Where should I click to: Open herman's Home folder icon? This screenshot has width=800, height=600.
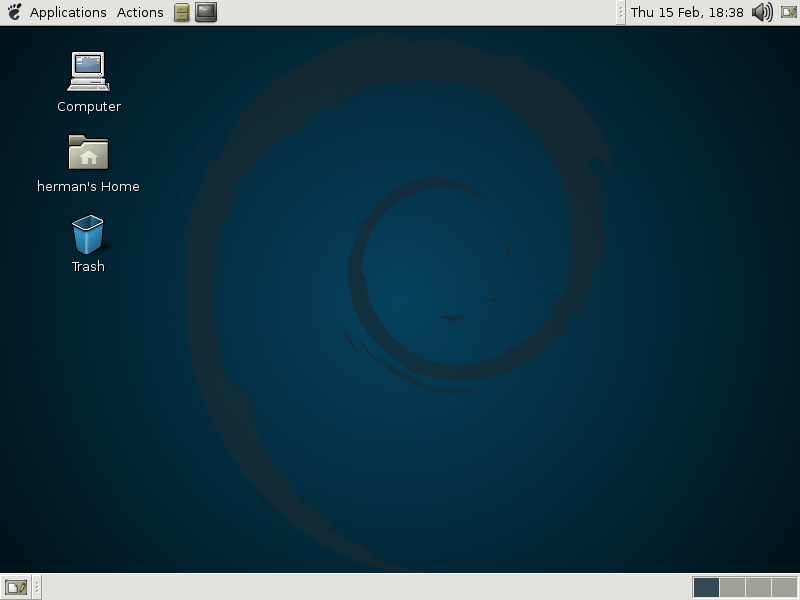tap(88, 153)
